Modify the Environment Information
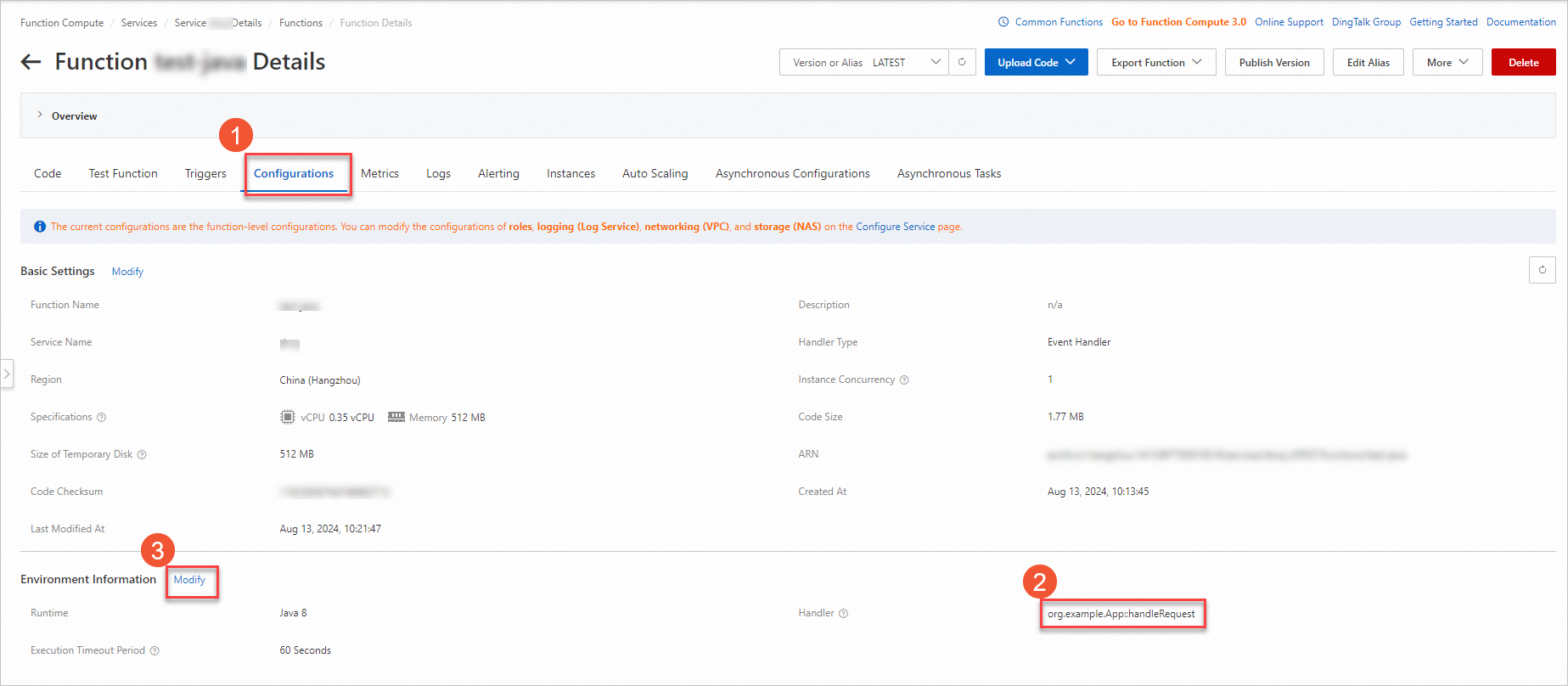Viewport: 1568px width, 686px height. tap(189, 580)
